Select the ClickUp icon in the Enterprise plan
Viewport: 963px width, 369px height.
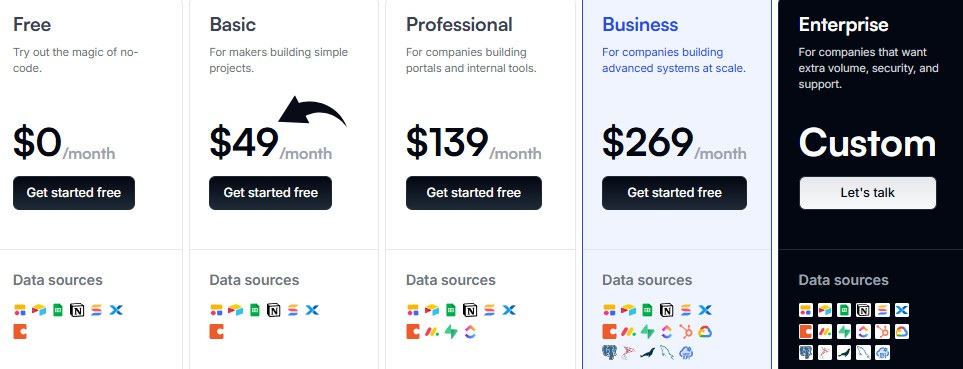pyautogui.click(x=864, y=332)
